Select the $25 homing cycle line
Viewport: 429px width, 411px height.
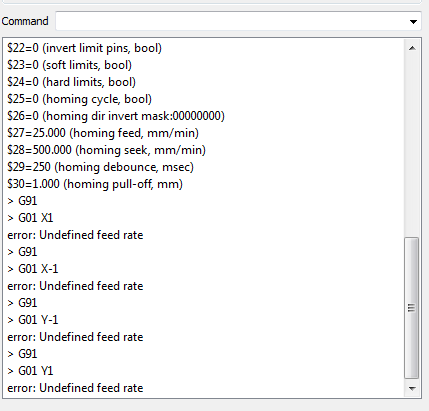pos(79,99)
